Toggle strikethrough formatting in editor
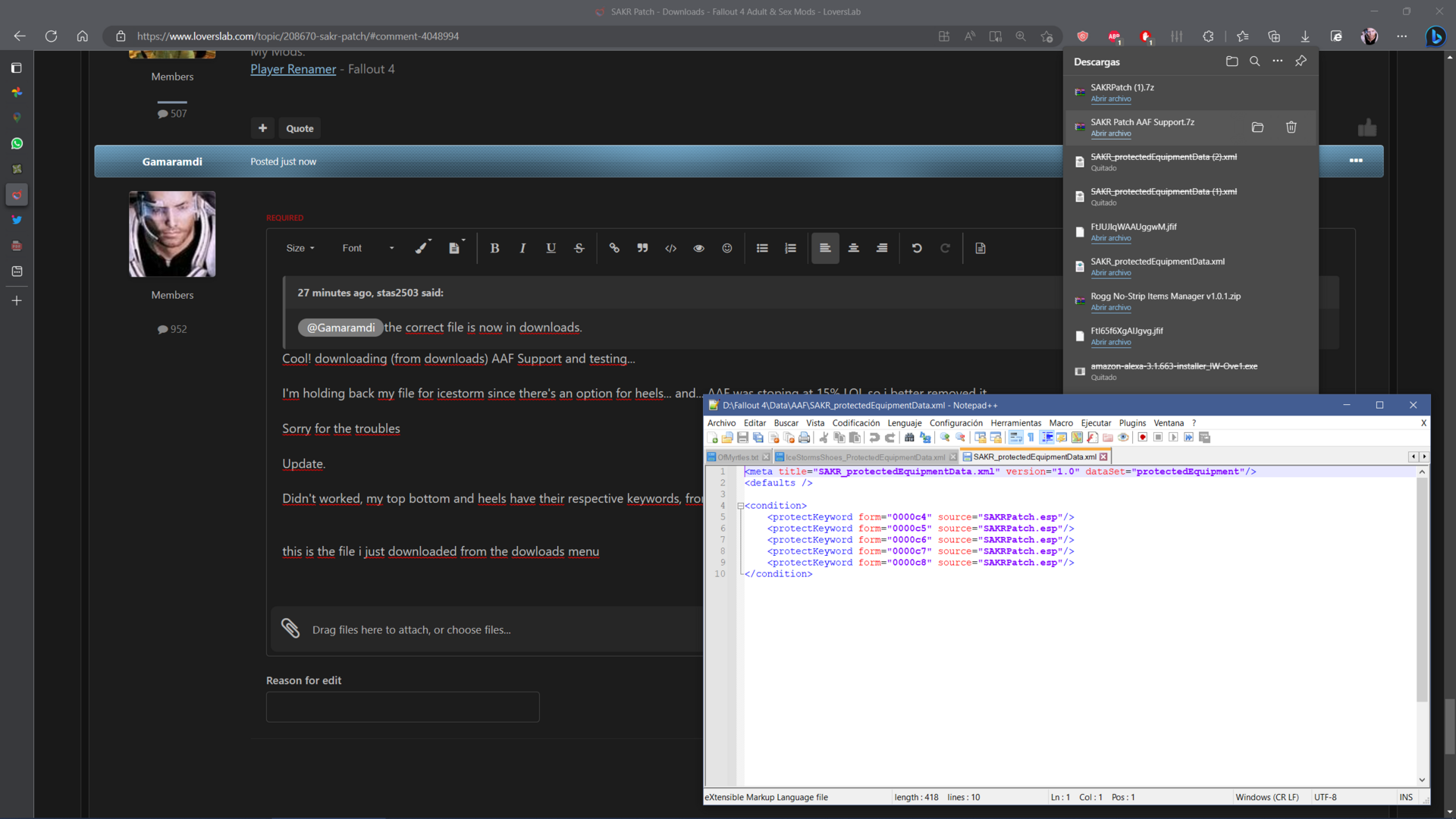 (579, 248)
